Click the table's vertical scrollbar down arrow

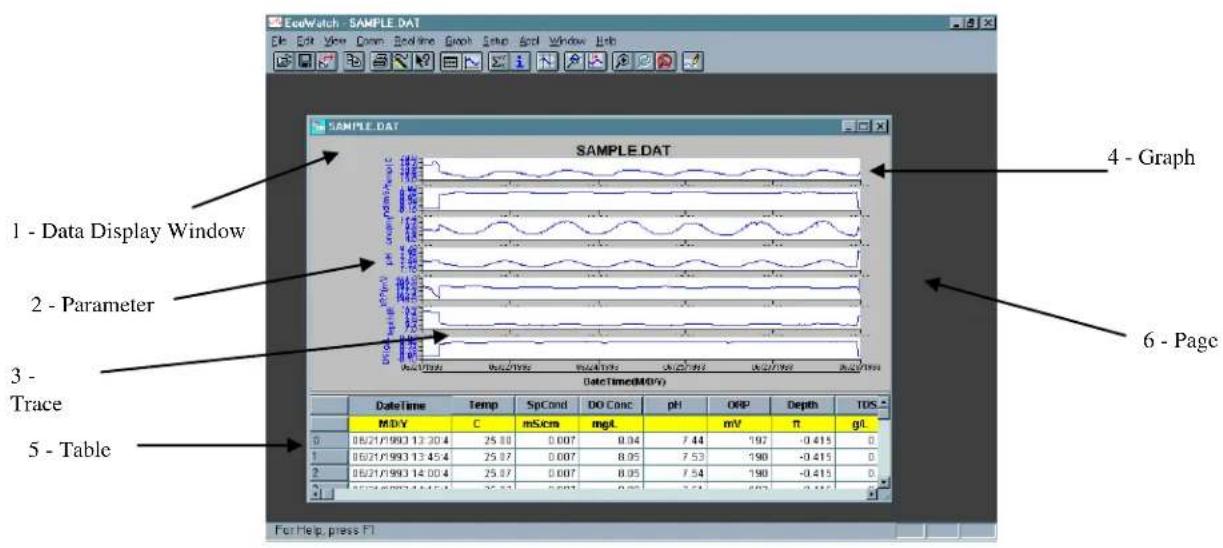883,481
